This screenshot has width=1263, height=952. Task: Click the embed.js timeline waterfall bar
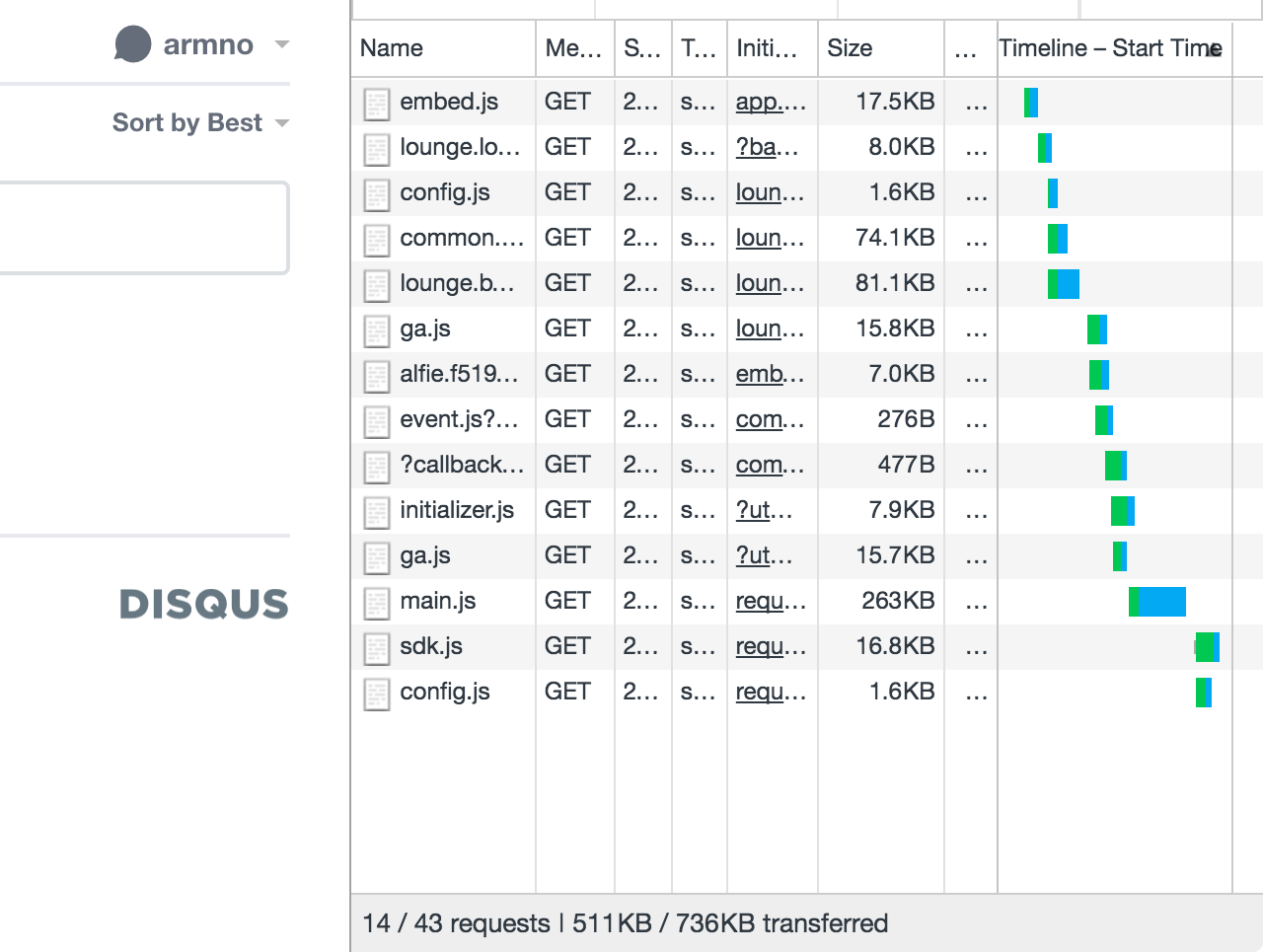(x=1031, y=103)
